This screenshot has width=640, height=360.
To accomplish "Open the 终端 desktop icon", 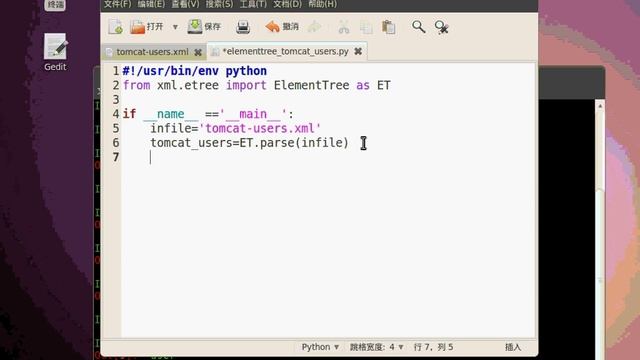I will click(x=55, y=5).
